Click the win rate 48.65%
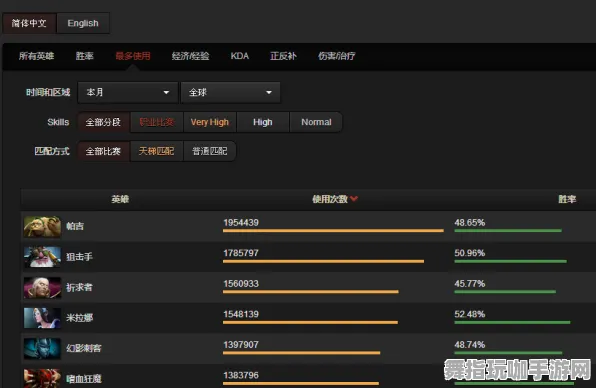This screenshot has height=388, width=596. pos(470,223)
